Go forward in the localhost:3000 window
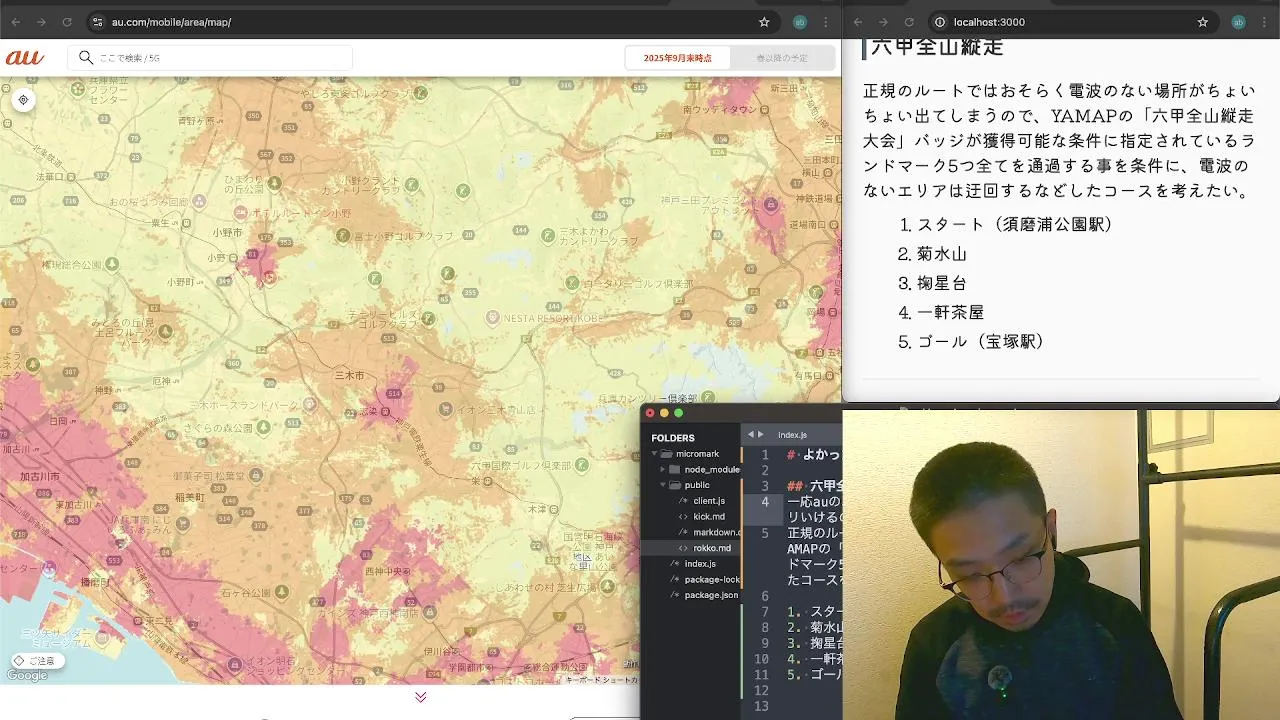The height and width of the screenshot is (720, 1280). pos(883,22)
